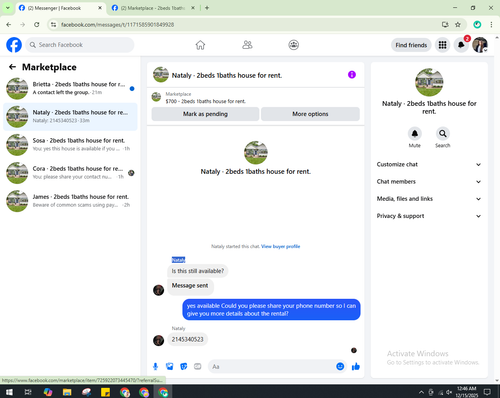500x398 pixels.
Task: Send a thumbs-up like
Action: [x=356, y=367]
